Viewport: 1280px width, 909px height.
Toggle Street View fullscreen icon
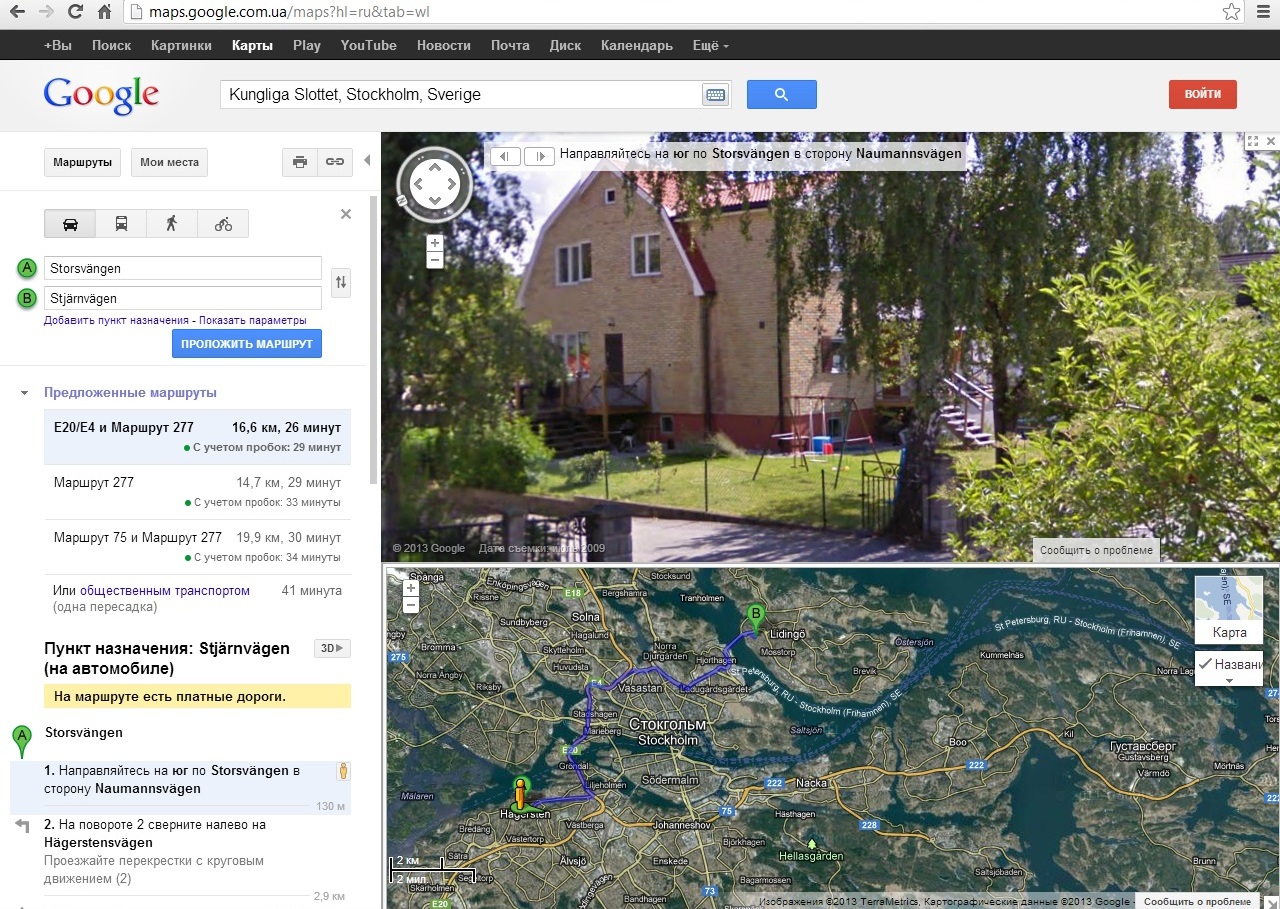(x=1253, y=142)
